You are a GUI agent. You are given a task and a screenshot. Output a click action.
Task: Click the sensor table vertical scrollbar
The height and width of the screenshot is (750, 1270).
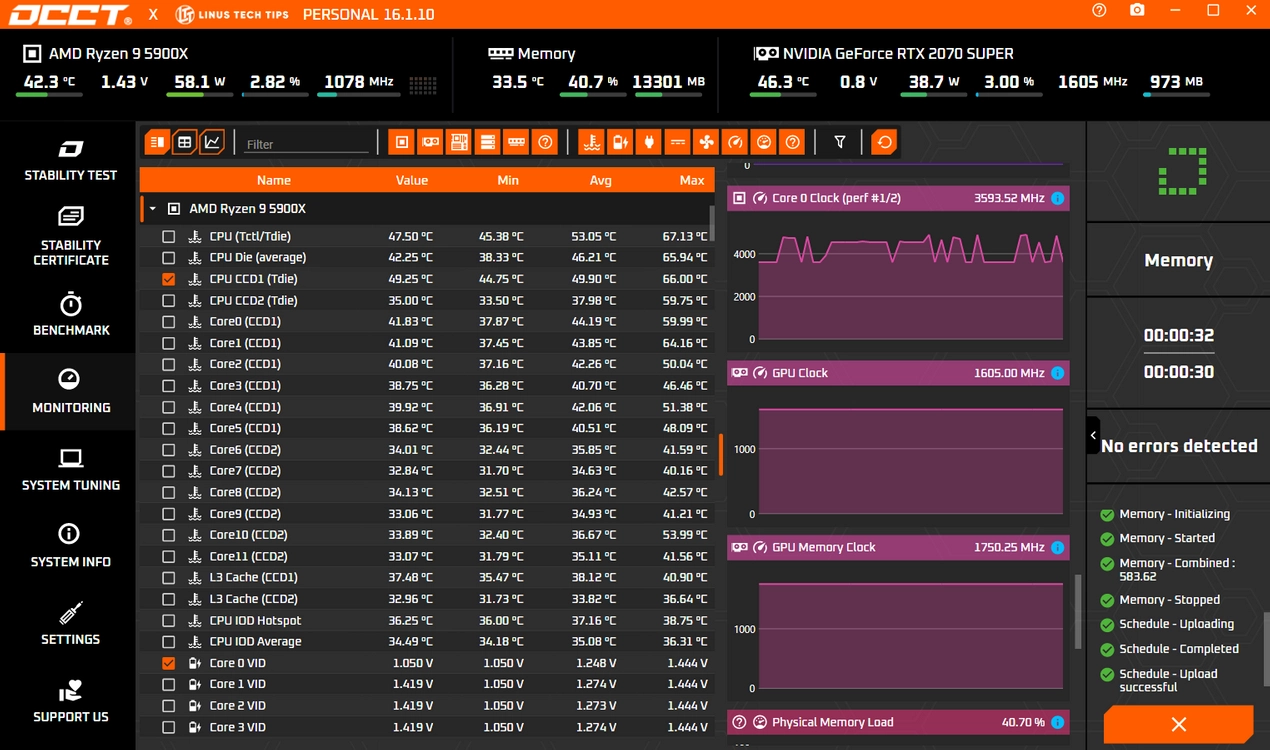[x=712, y=223]
